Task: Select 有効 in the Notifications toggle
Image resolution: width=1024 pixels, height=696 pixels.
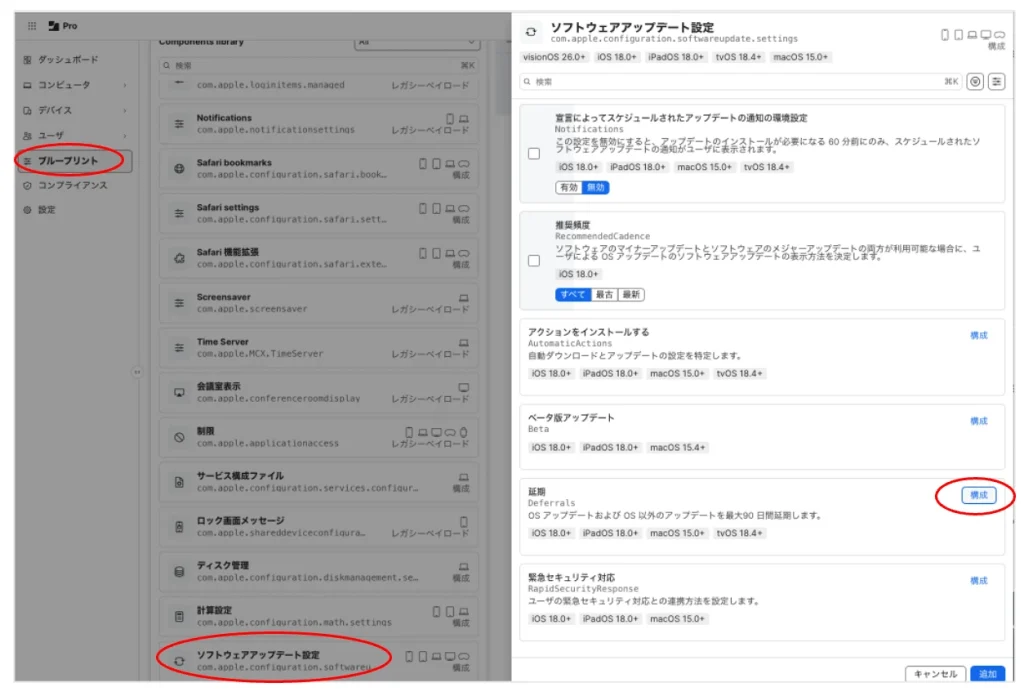Action: click(x=568, y=187)
